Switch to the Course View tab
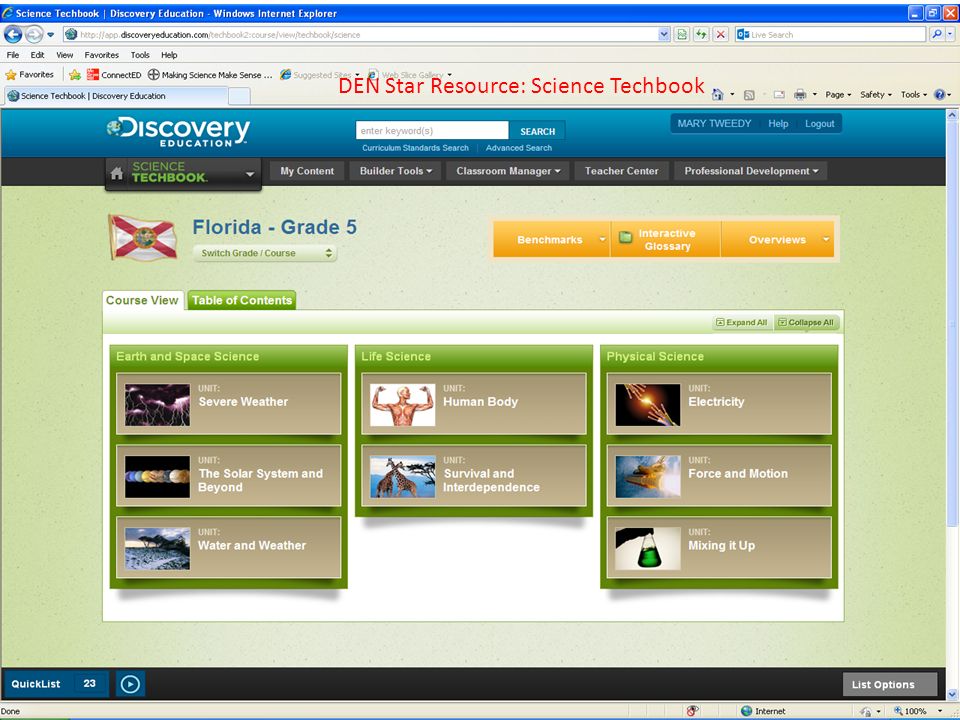 pyautogui.click(x=142, y=300)
